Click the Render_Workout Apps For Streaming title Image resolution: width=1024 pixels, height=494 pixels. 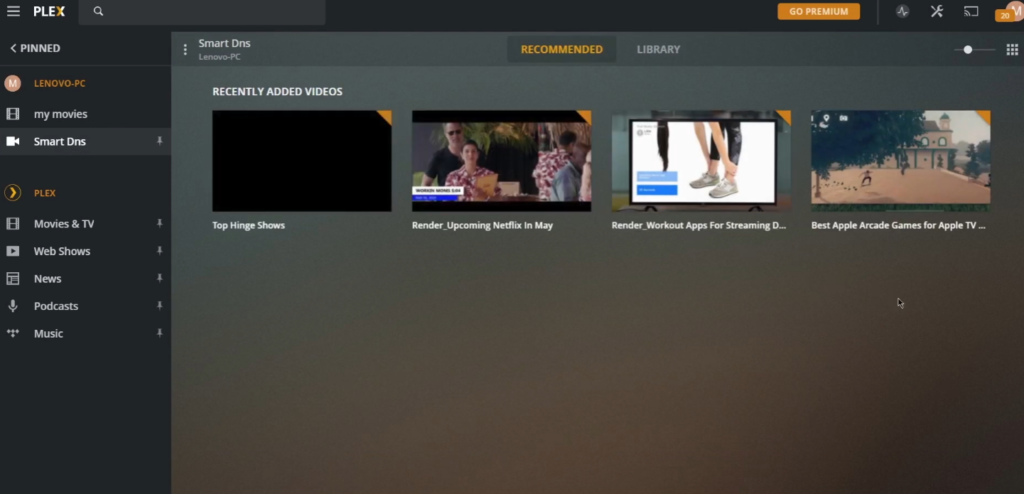(699, 225)
